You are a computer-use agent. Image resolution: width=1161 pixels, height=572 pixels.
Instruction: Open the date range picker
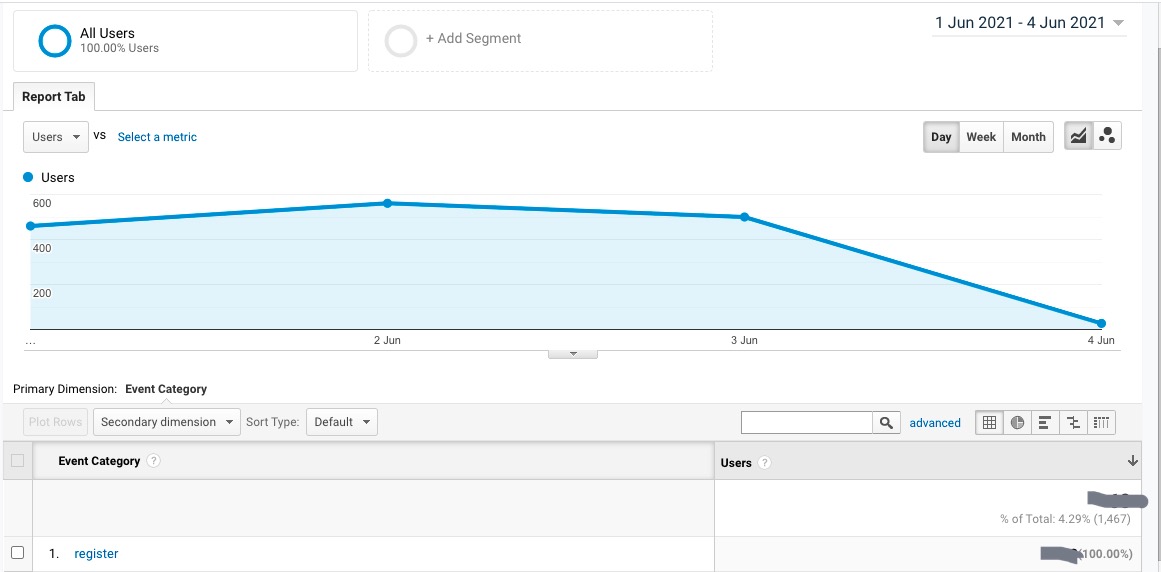point(1029,23)
